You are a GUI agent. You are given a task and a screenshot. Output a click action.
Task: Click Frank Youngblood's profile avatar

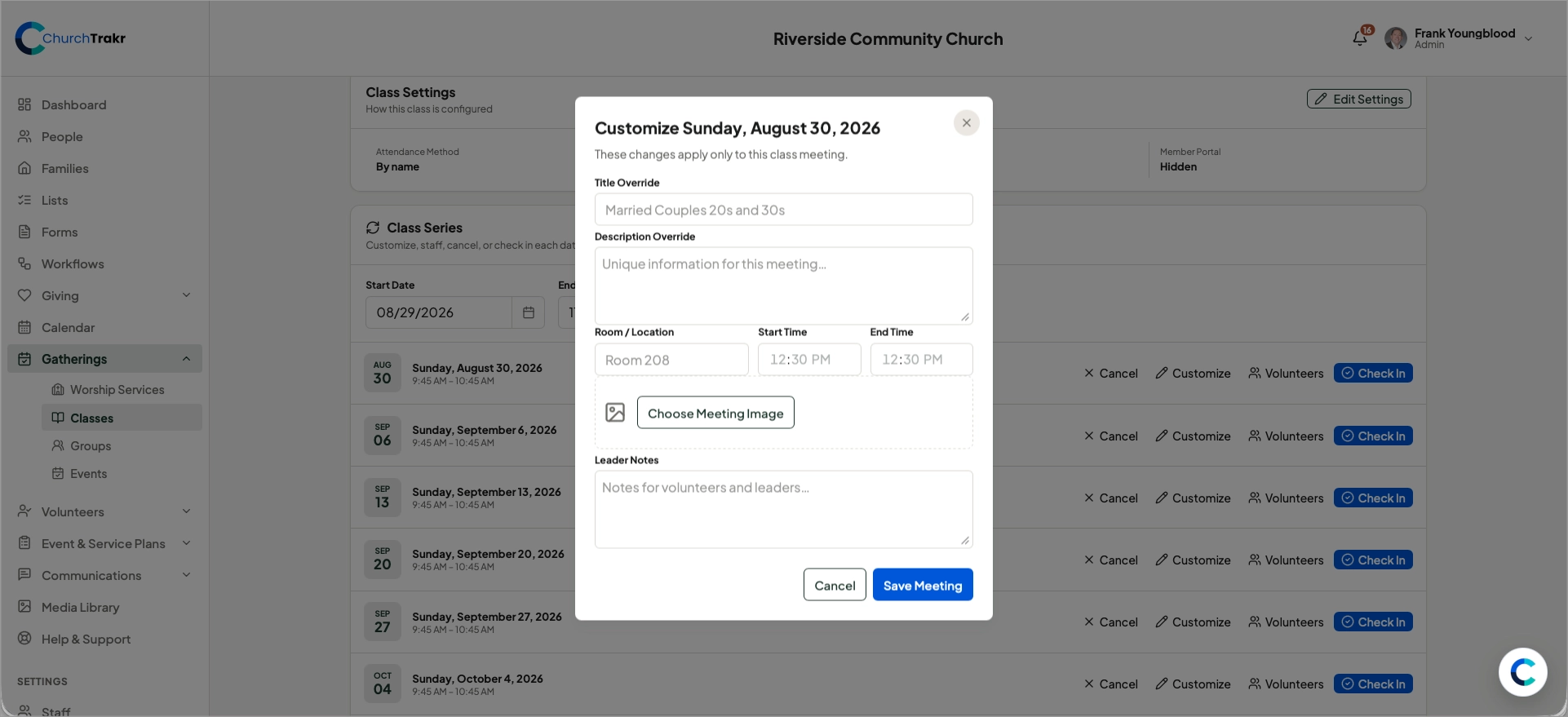point(1395,38)
